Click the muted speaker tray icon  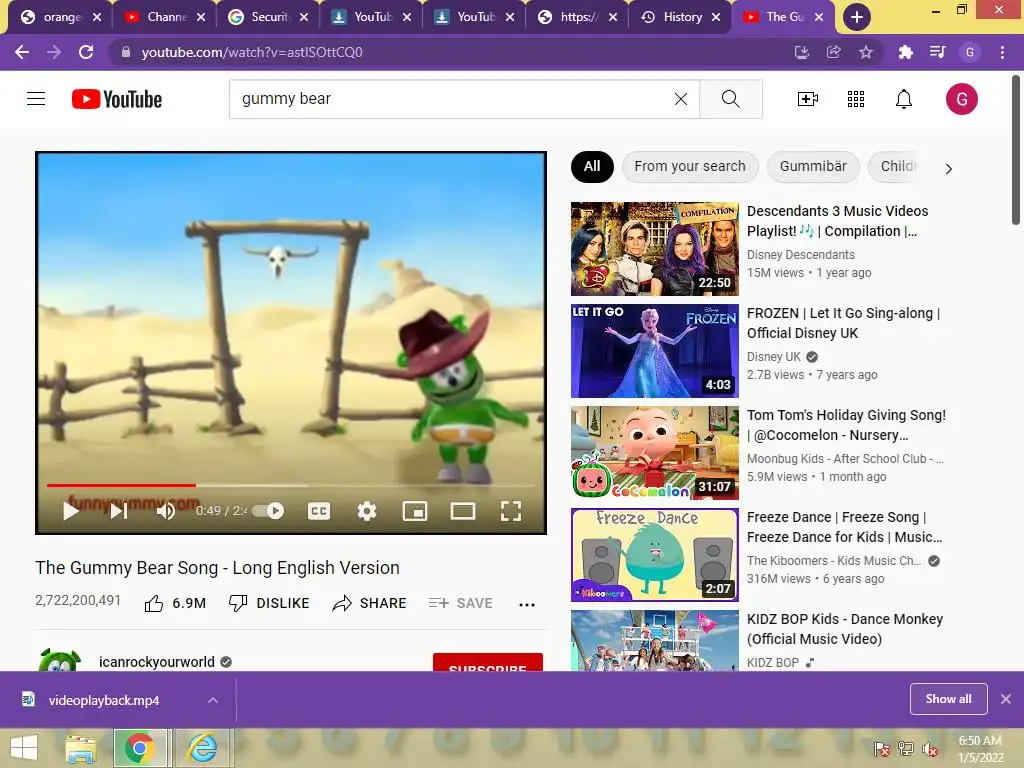[x=930, y=749]
